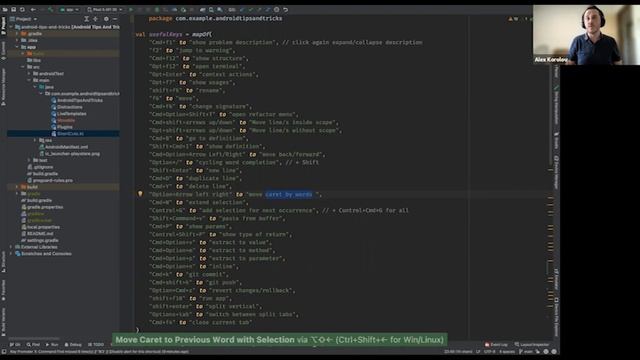Screen dimensions: 640x360
Task: Select the com.example.androidtipsandtricks package
Action: [82, 93]
